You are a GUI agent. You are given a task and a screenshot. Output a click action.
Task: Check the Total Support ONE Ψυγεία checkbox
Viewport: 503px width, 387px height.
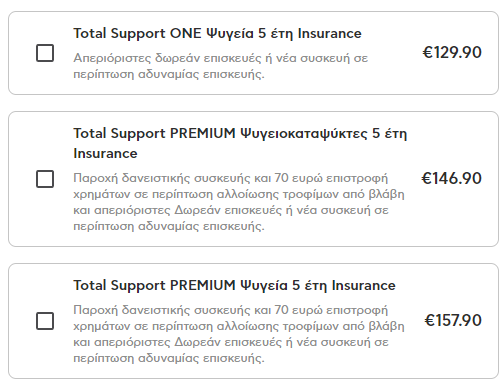click(45, 53)
